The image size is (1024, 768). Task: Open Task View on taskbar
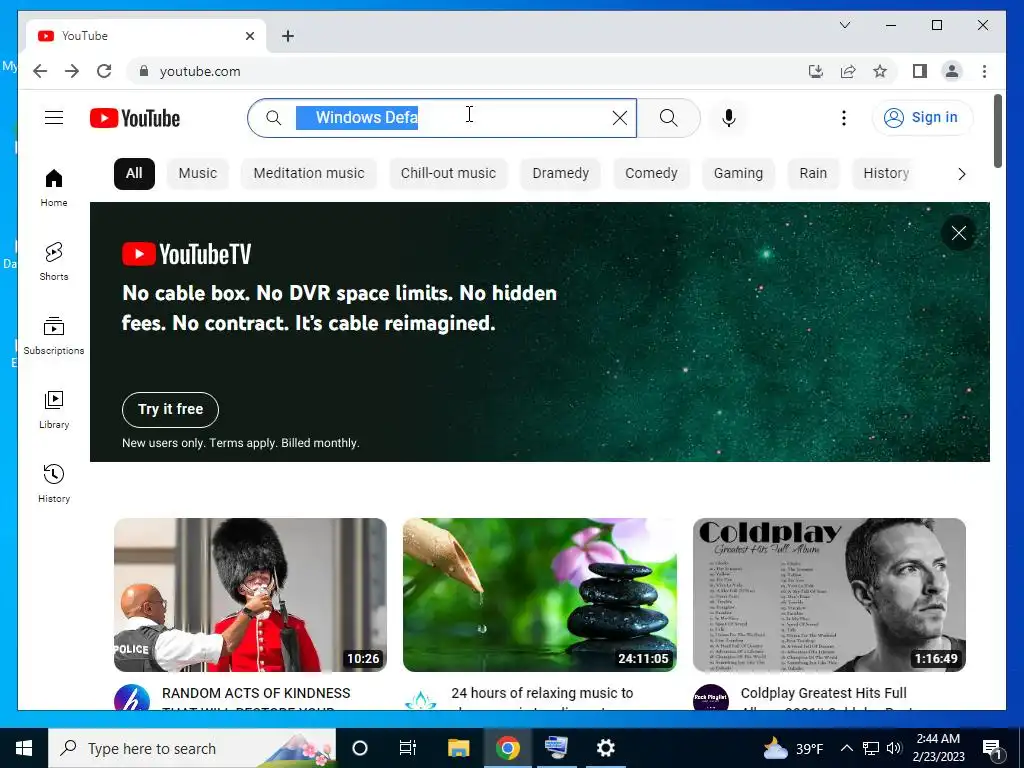click(408, 748)
